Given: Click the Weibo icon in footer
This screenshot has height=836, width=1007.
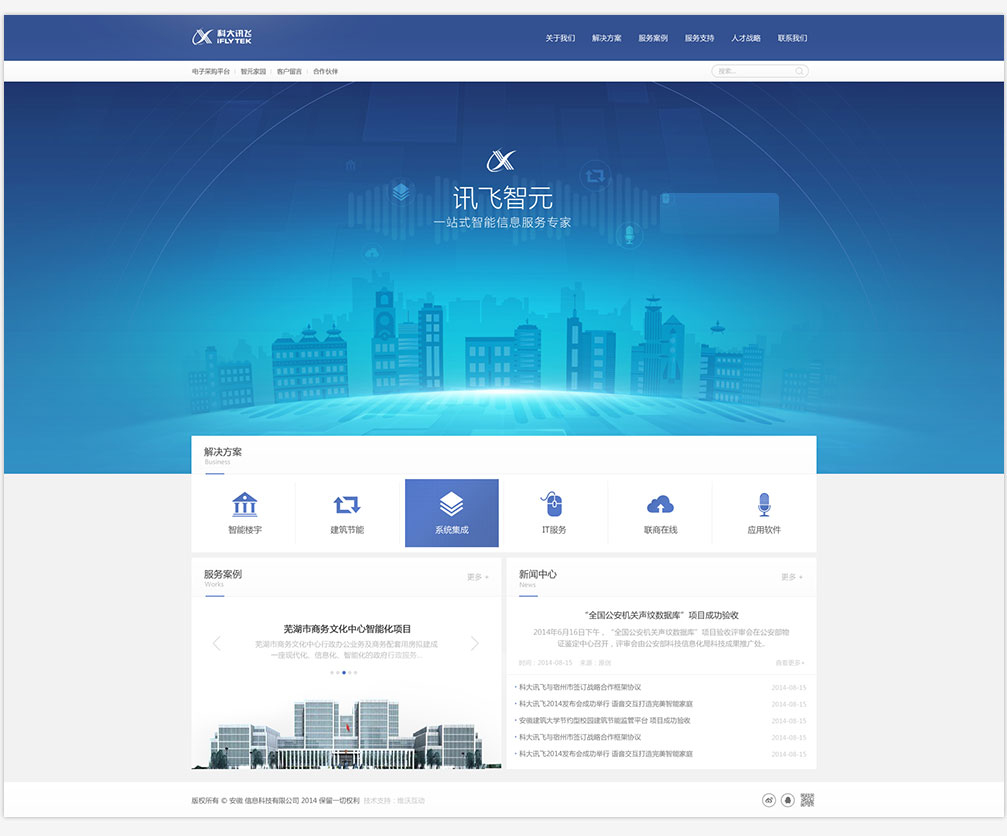Looking at the screenshot, I should (769, 800).
